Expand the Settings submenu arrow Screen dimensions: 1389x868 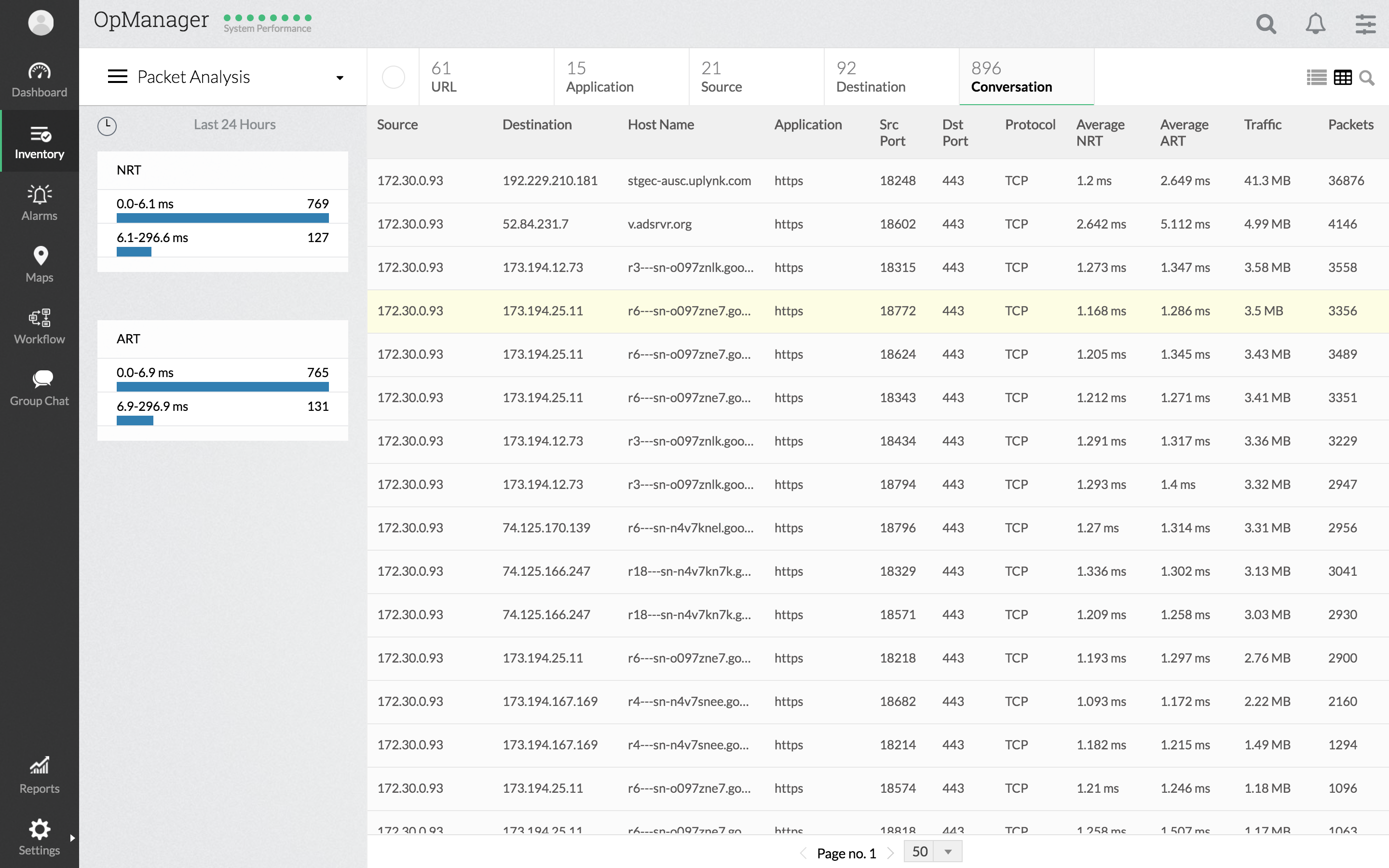(x=72, y=838)
